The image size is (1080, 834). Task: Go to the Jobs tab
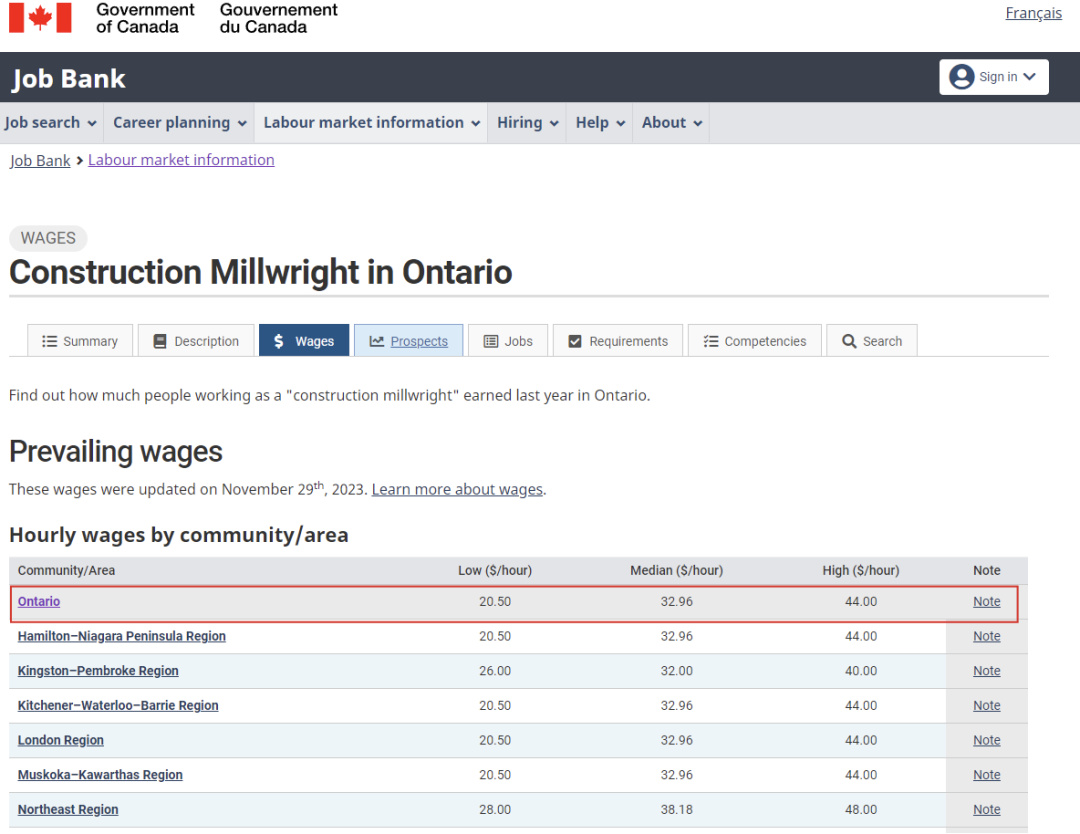point(508,341)
